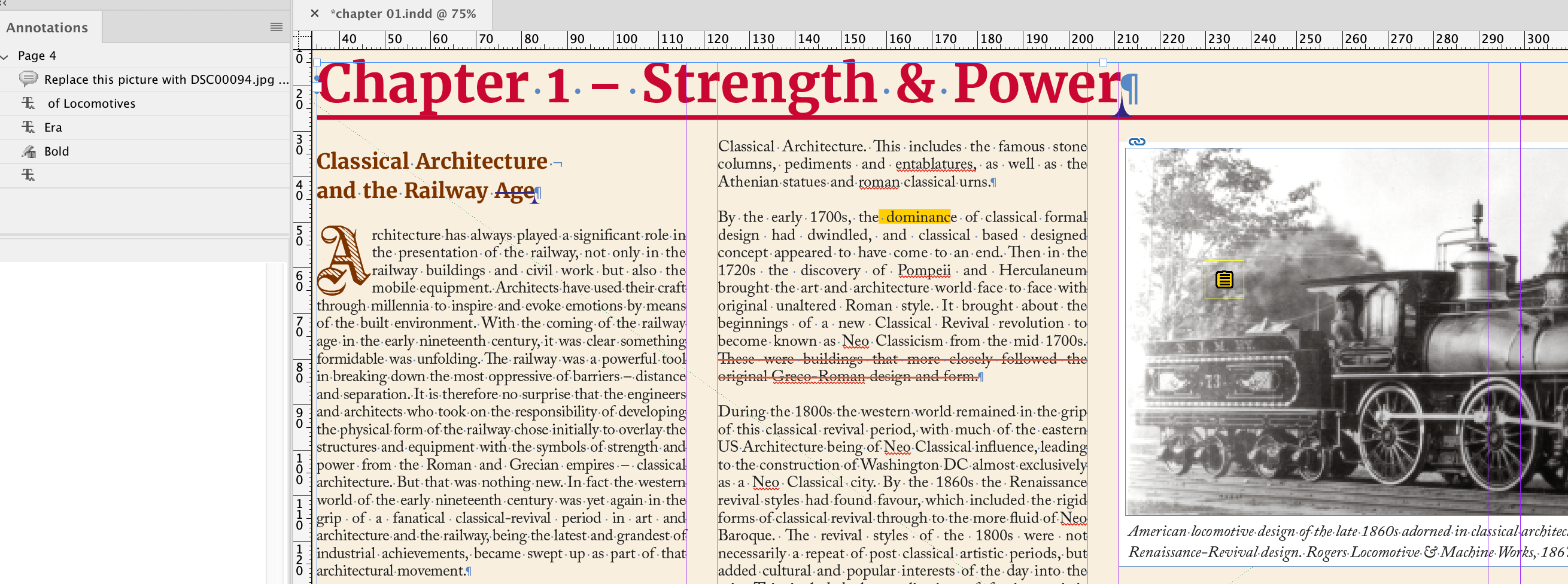Viewport: 1568px width, 584px height.
Task: Click the 'Classical Architecture' subheading line
Action: pyautogui.click(x=432, y=161)
